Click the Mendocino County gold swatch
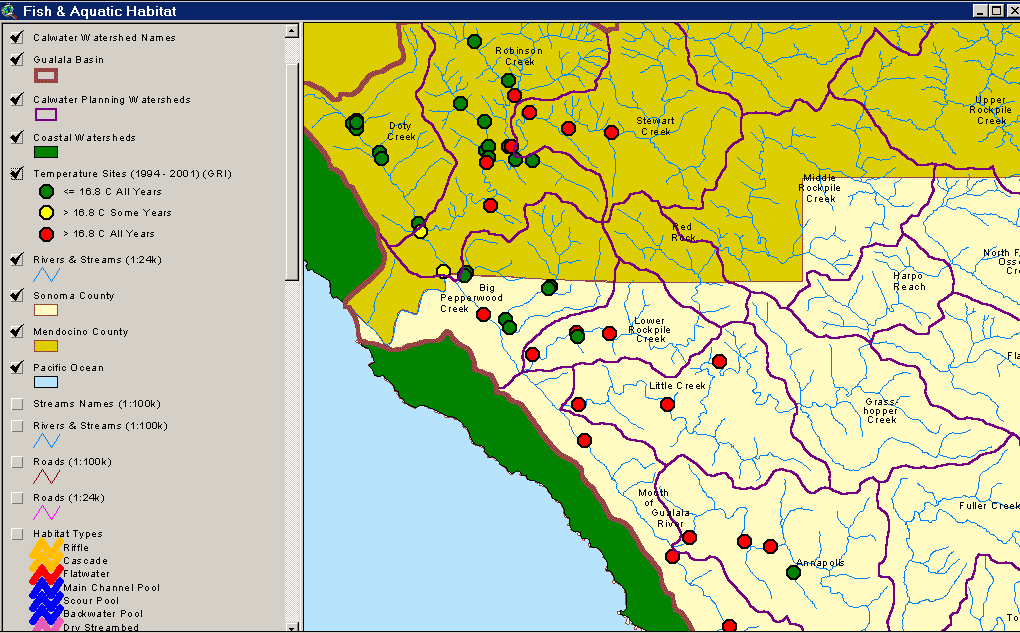 [x=46, y=346]
